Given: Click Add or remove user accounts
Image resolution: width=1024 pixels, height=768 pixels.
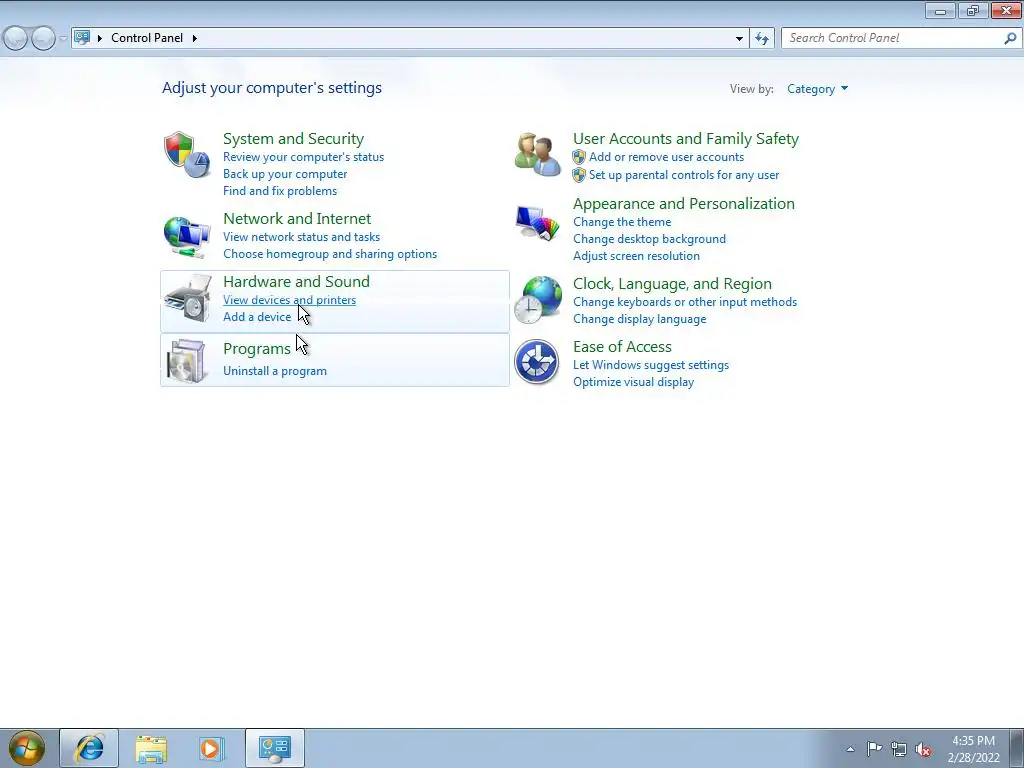Looking at the screenshot, I should pos(666,157).
